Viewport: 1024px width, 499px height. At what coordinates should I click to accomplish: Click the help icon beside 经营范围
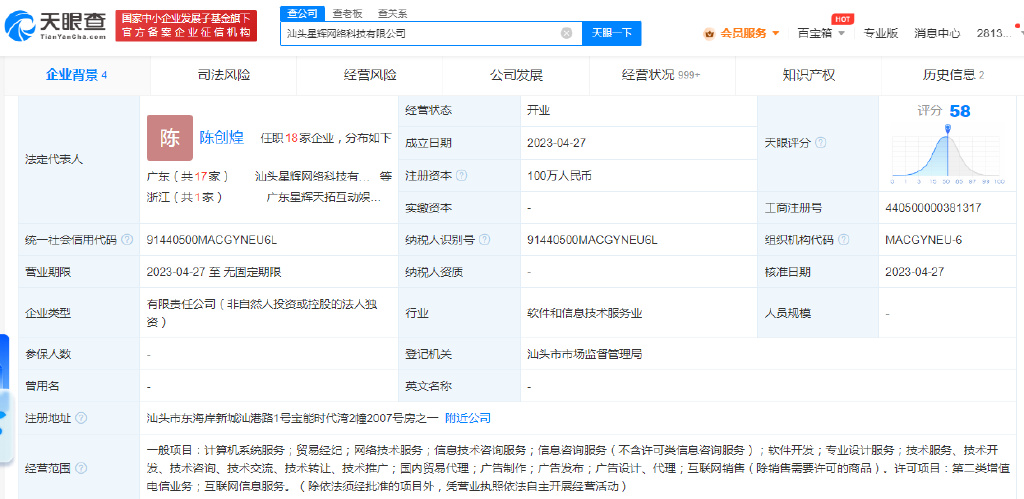80,467
